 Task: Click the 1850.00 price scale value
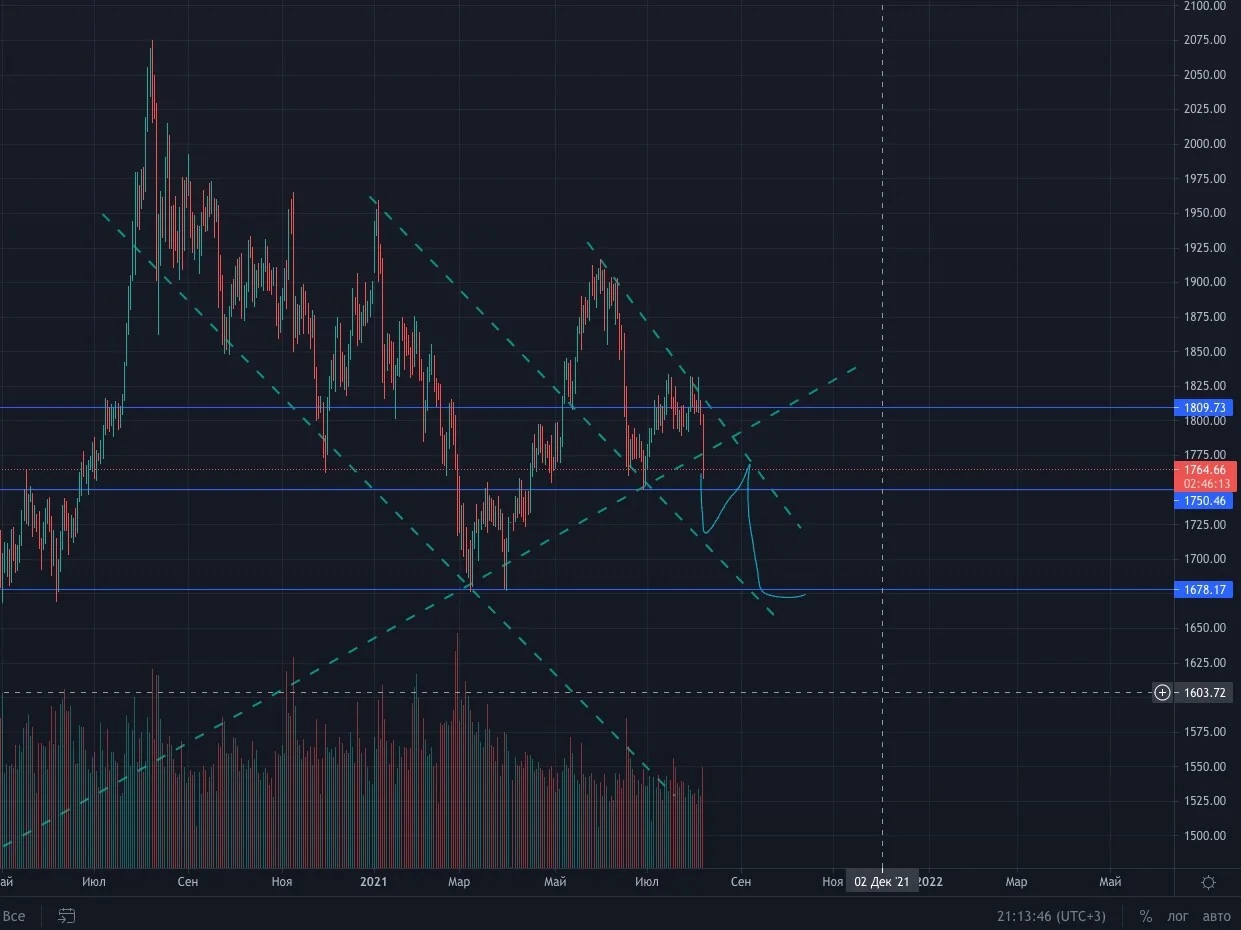coord(1206,352)
